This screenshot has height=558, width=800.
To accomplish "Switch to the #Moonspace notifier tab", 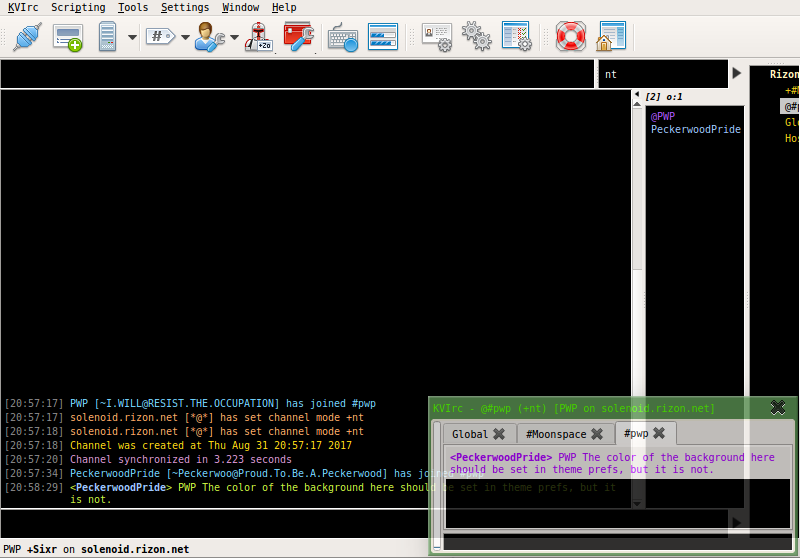I will click(x=556, y=434).
